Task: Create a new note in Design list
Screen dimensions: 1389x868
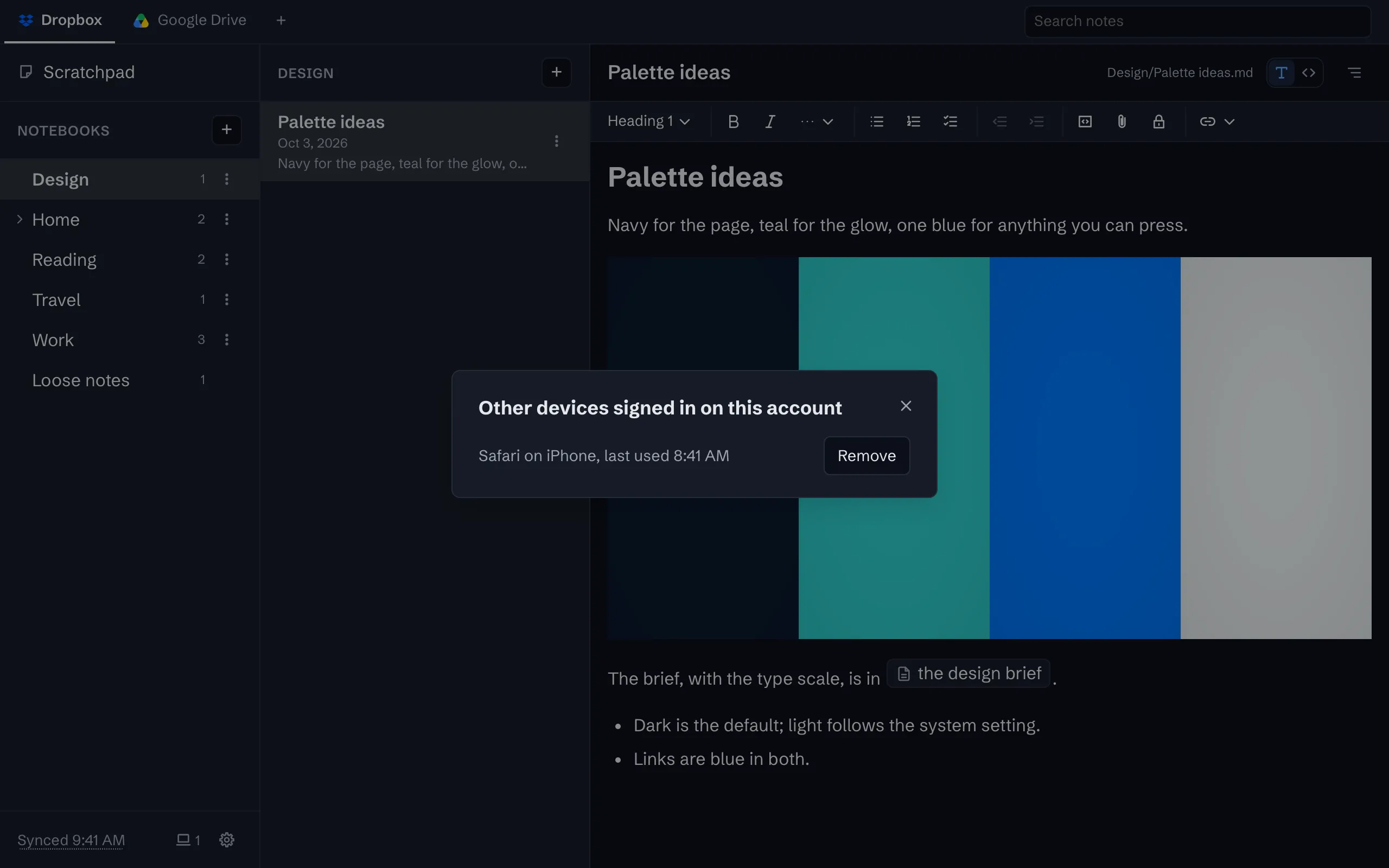Action: click(x=556, y=72)
